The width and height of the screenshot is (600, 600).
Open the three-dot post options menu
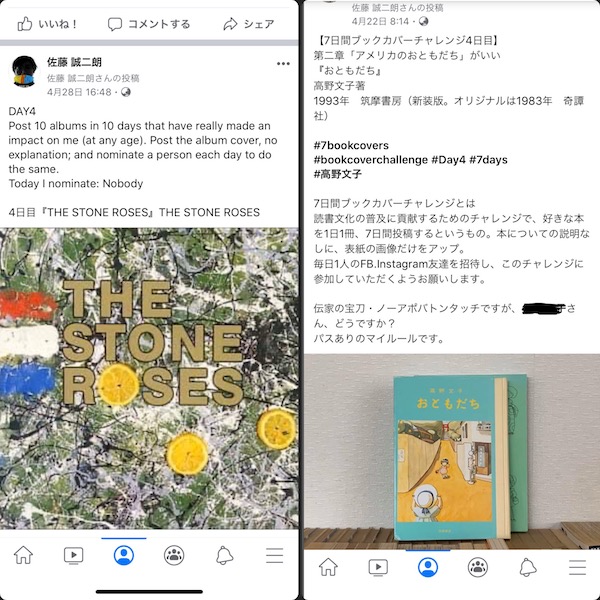tap(283, 64)
